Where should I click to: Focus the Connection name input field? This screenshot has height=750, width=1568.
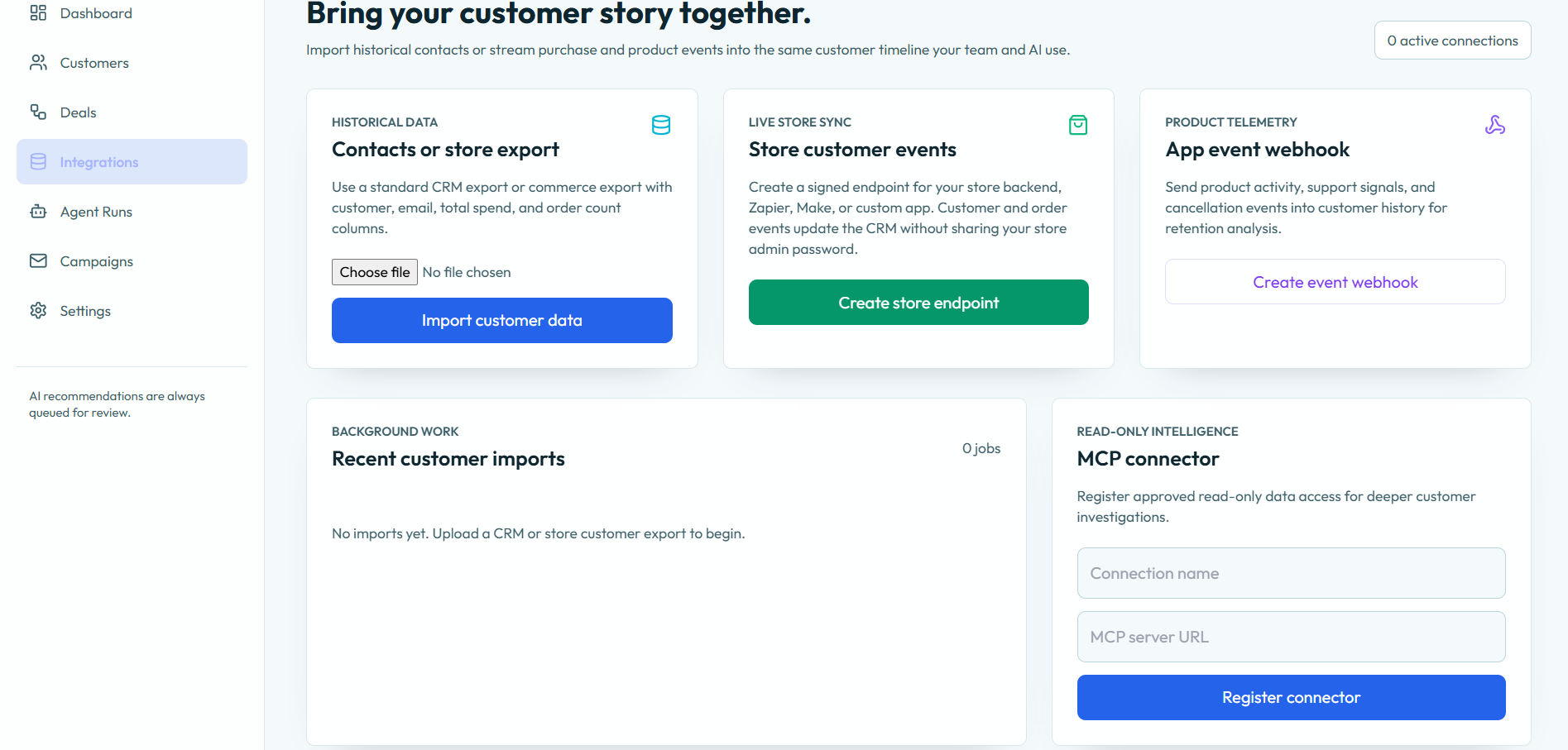point(1292,573)
